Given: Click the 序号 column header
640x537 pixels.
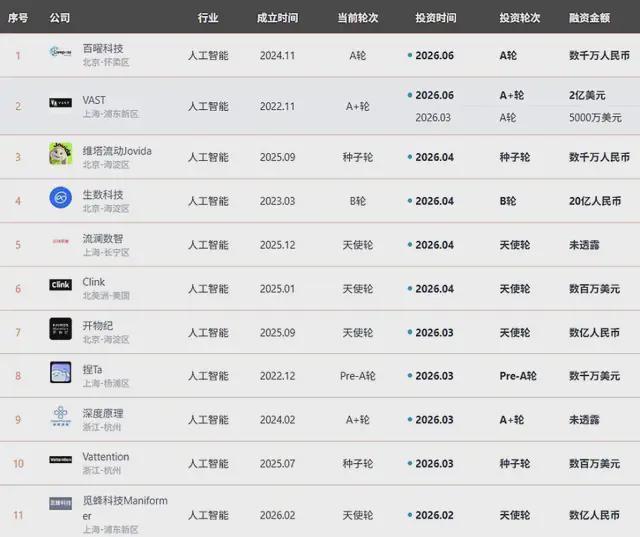Looking at the screenshot, I should coord(18,18).
